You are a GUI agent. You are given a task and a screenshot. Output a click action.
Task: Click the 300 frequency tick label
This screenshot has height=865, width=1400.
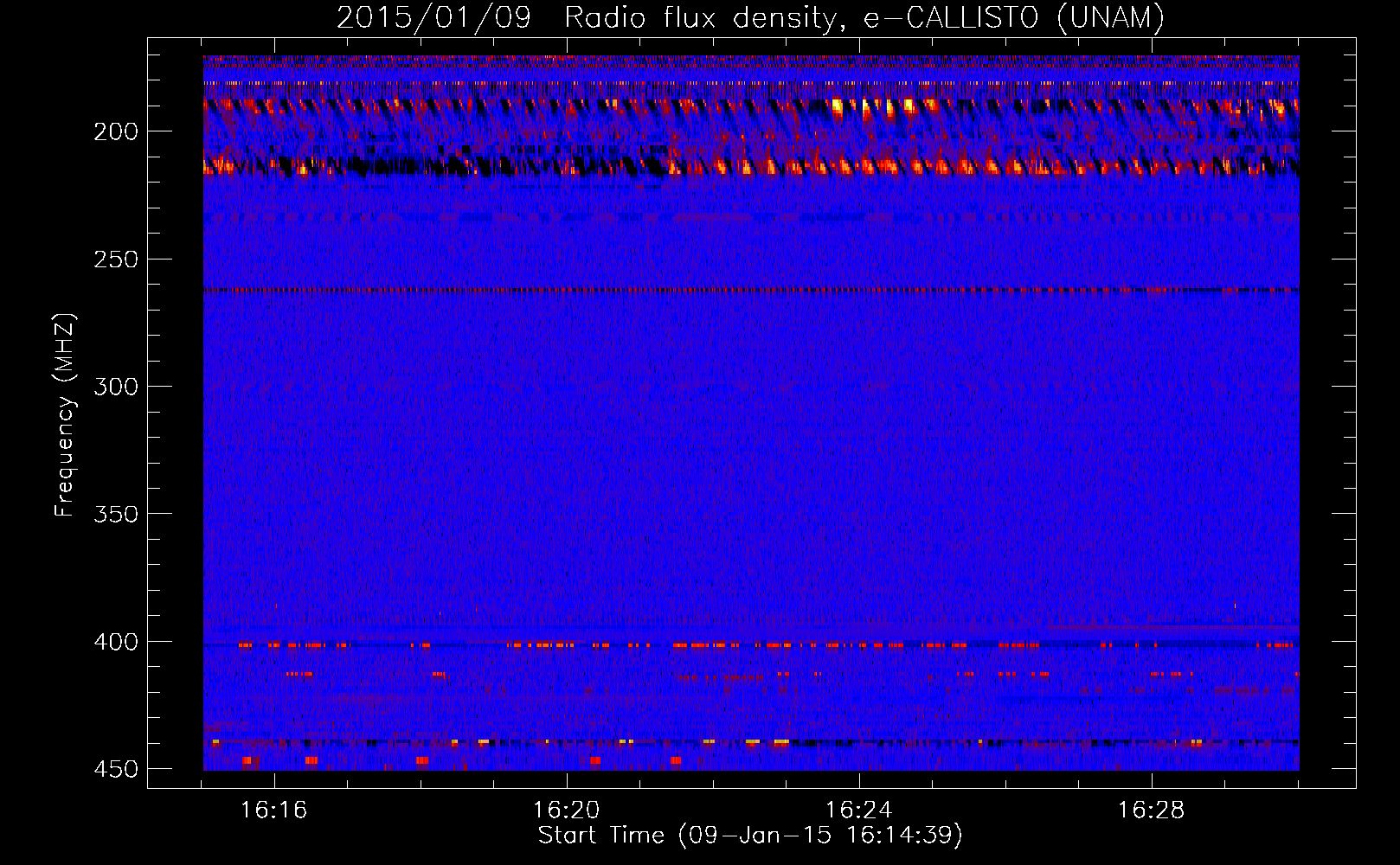pyautogui.click(x=116, y=387)
